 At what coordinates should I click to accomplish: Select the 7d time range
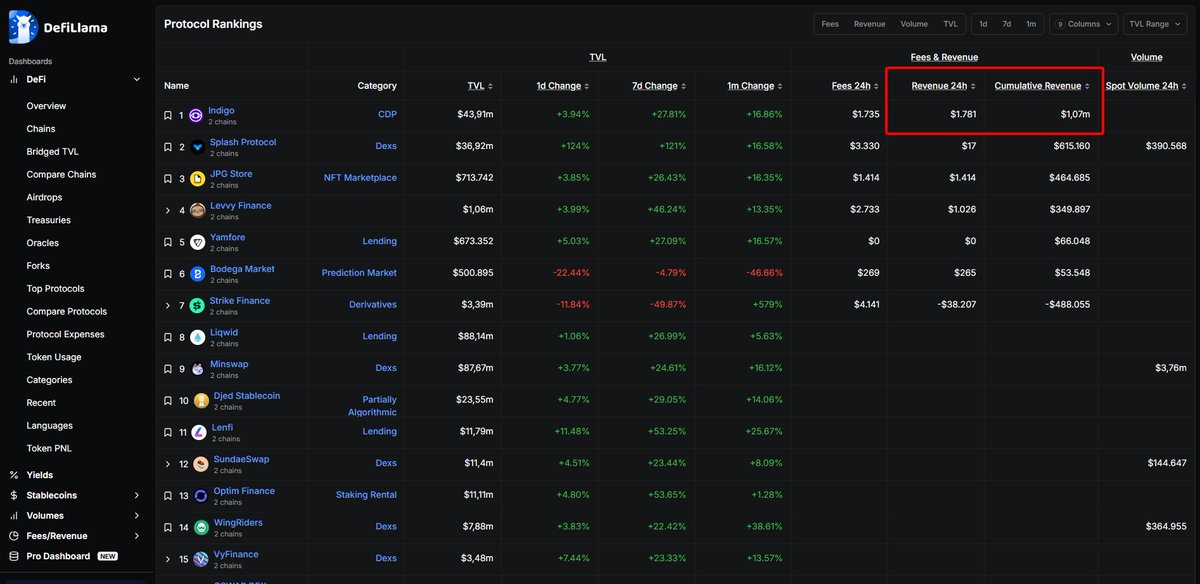click(1007, 24)
